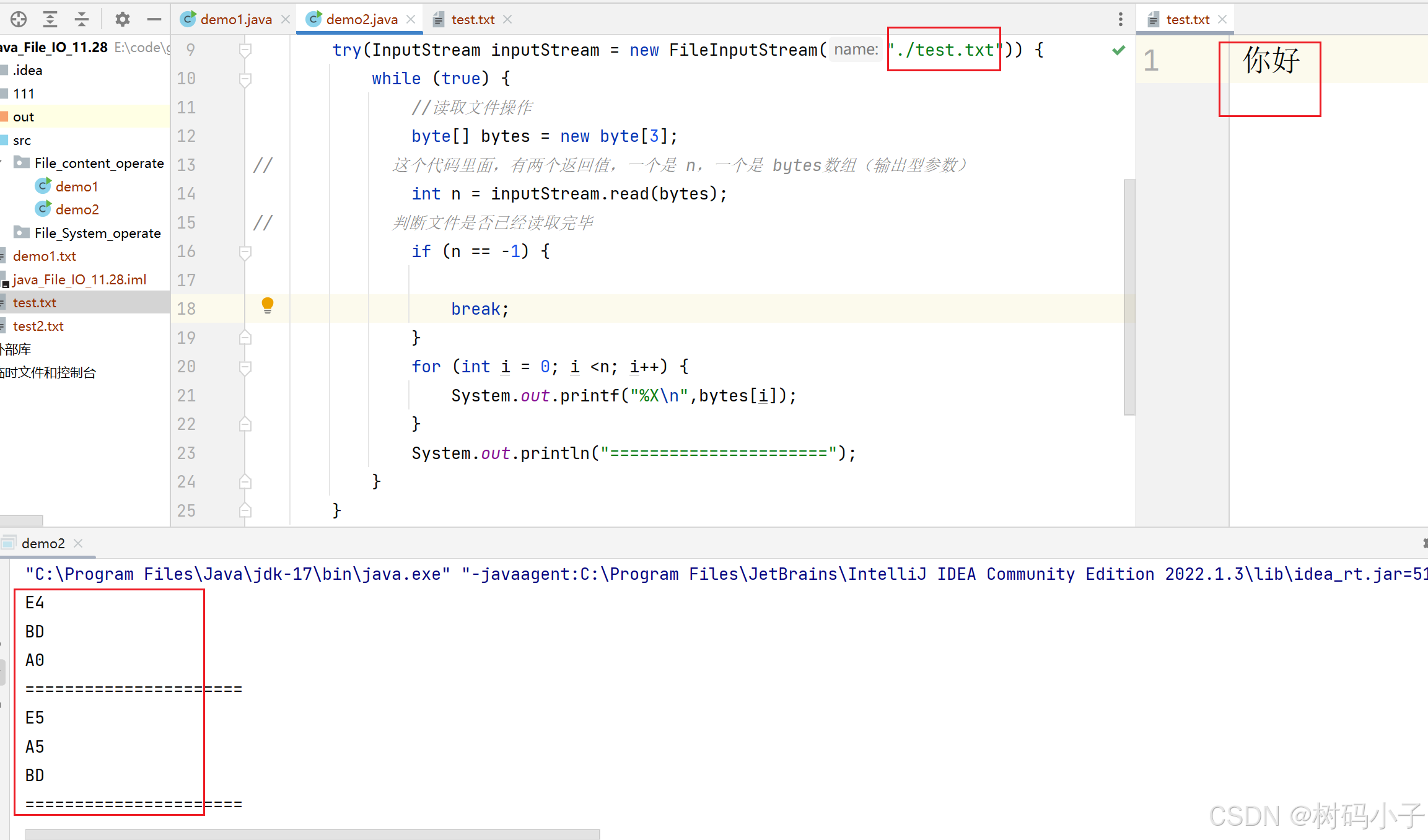Screen dimensions: 1428x840
Task: Collapse the try block fold marker at line 9
Action: pos(245,50)
